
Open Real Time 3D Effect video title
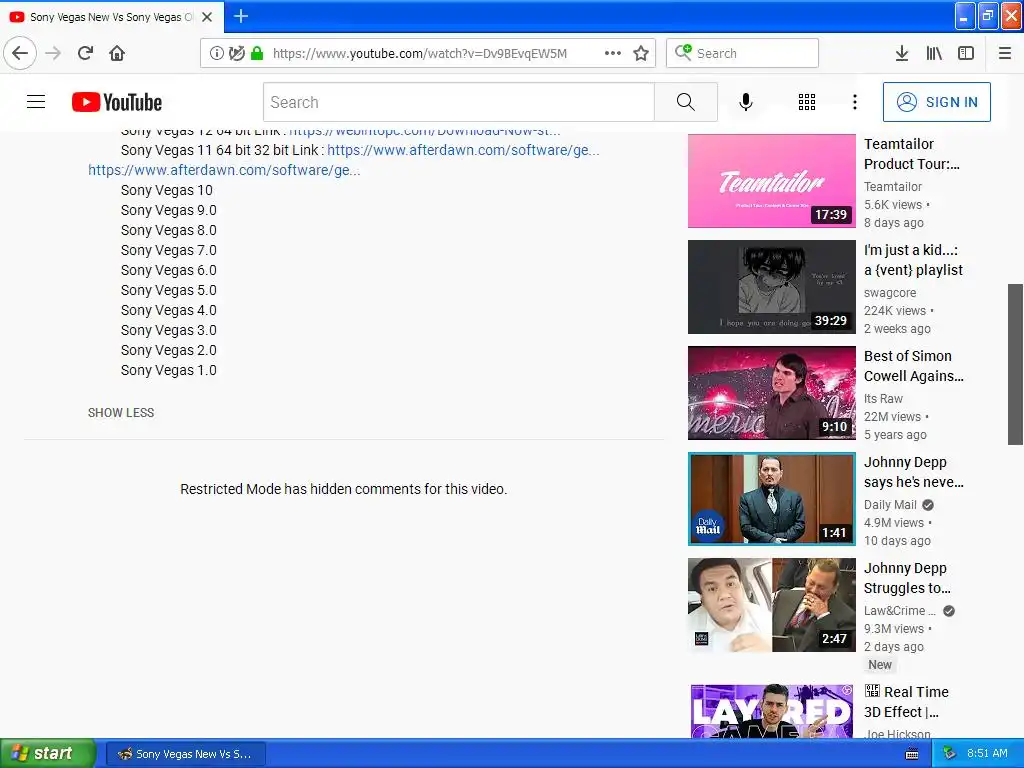906,701
